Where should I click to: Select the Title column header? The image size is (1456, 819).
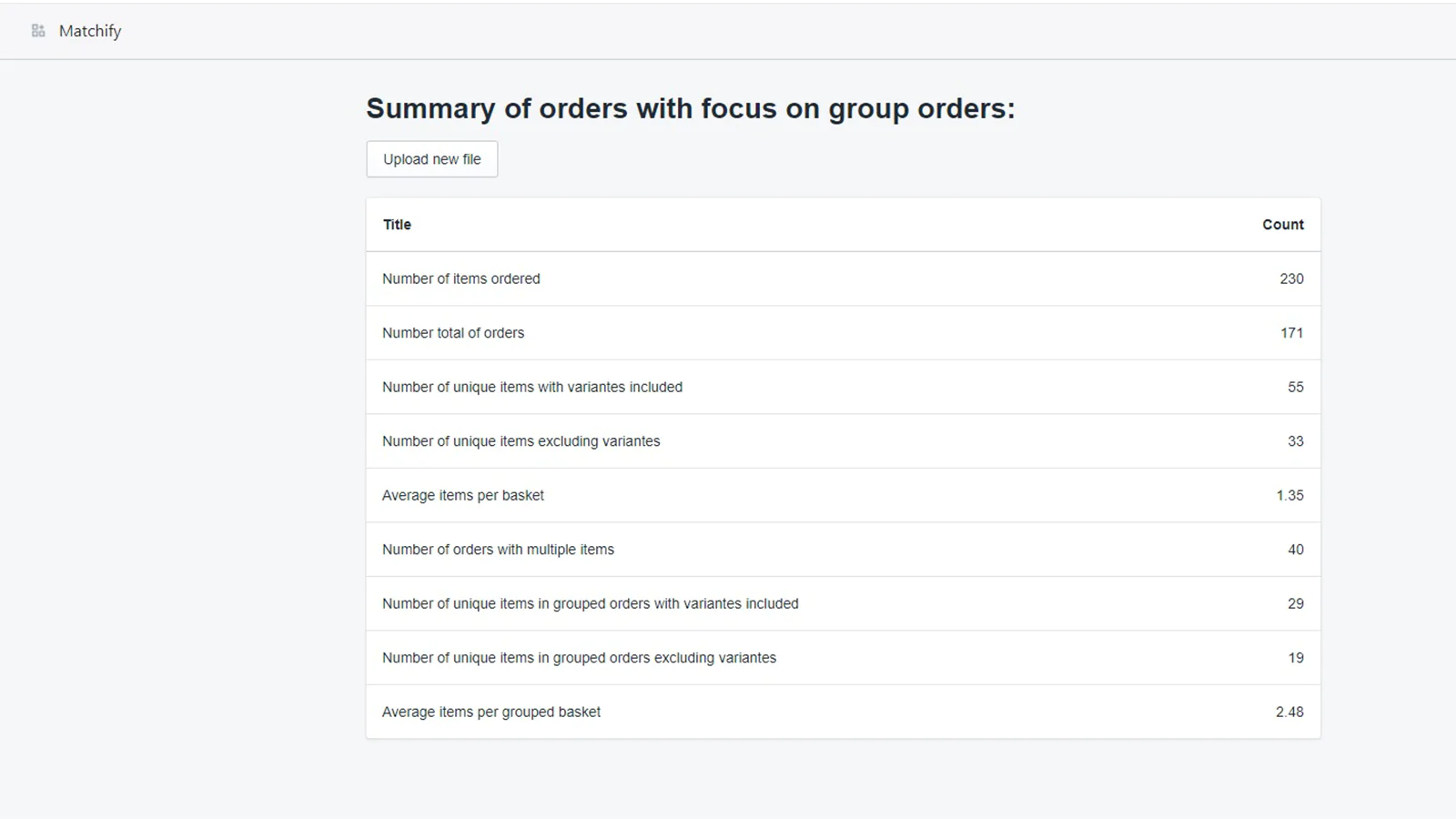point(397,225)
